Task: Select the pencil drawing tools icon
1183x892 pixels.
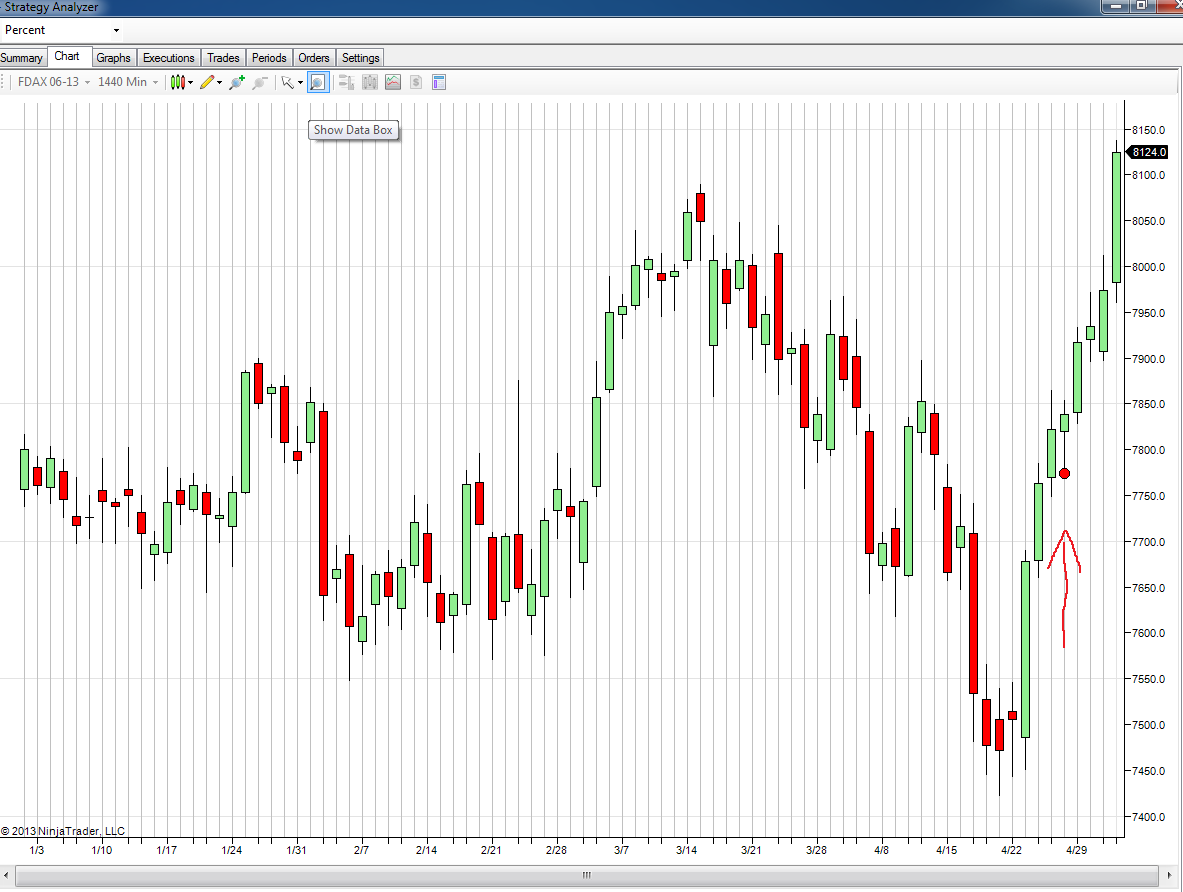Action: [x=207, y=82]
